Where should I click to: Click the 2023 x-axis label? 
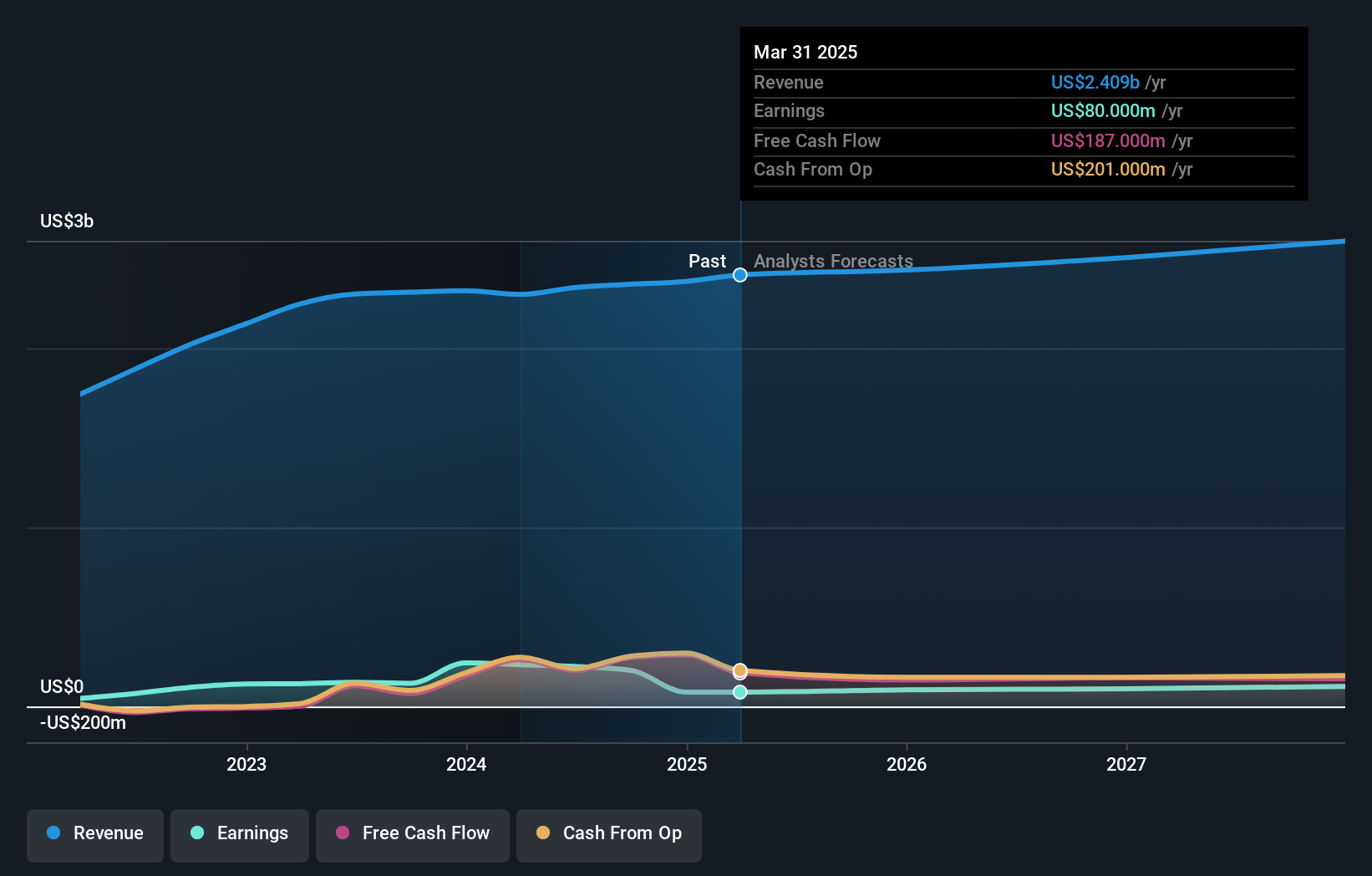[x=246, y=764]
